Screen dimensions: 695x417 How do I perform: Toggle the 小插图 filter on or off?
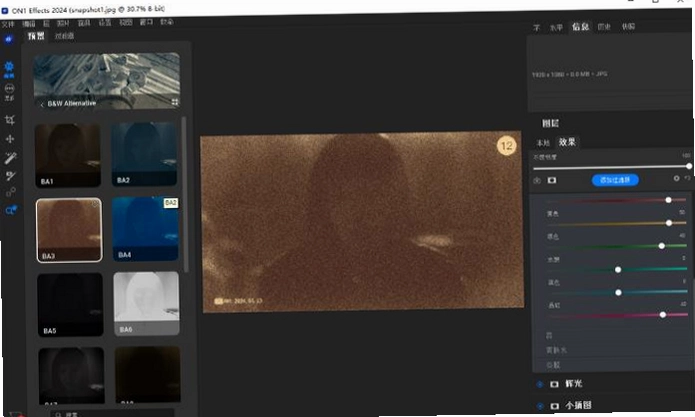(540, 406)
